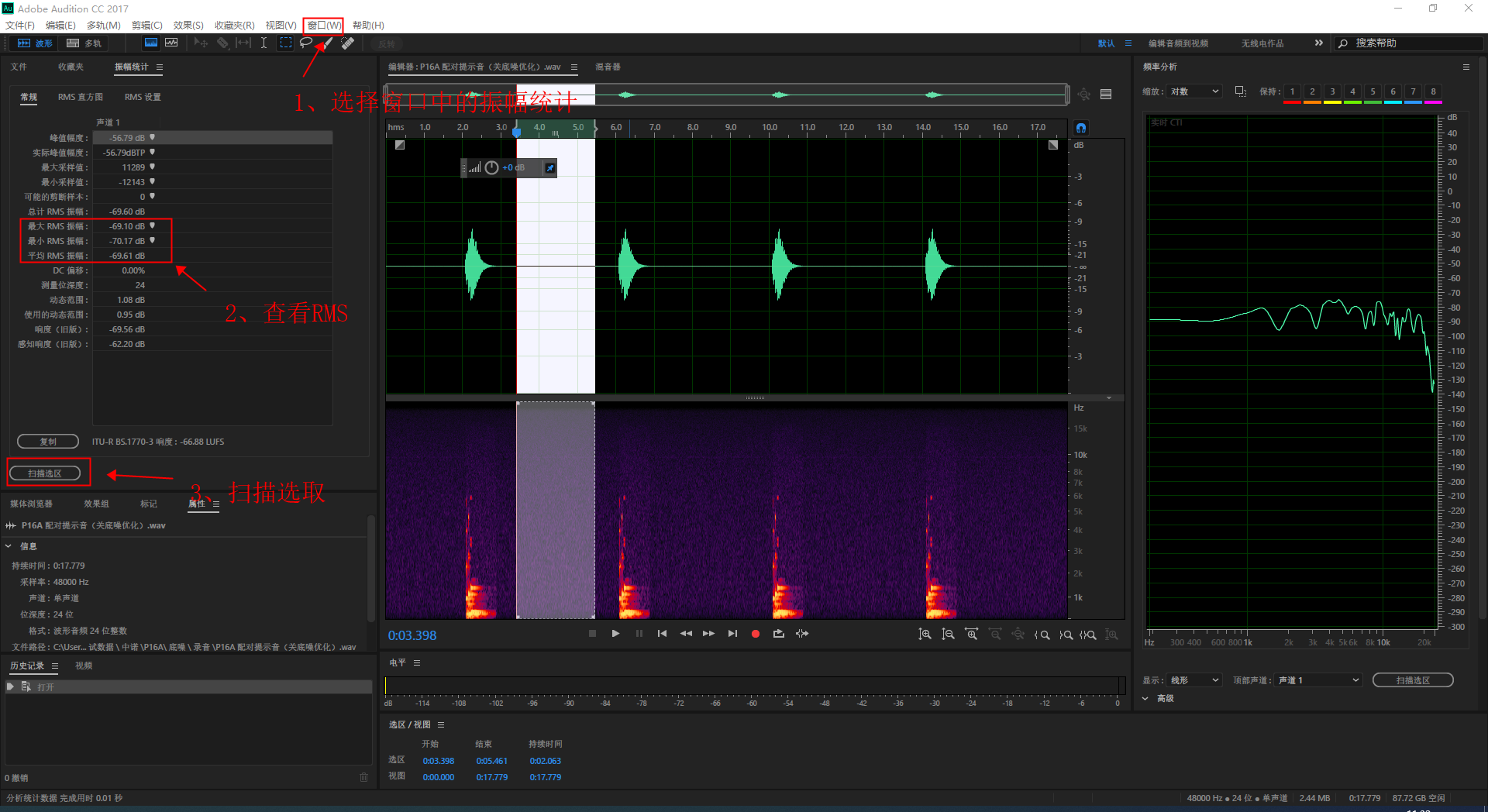
Task: Click the 复制 copy button
Action: point(48,442)
